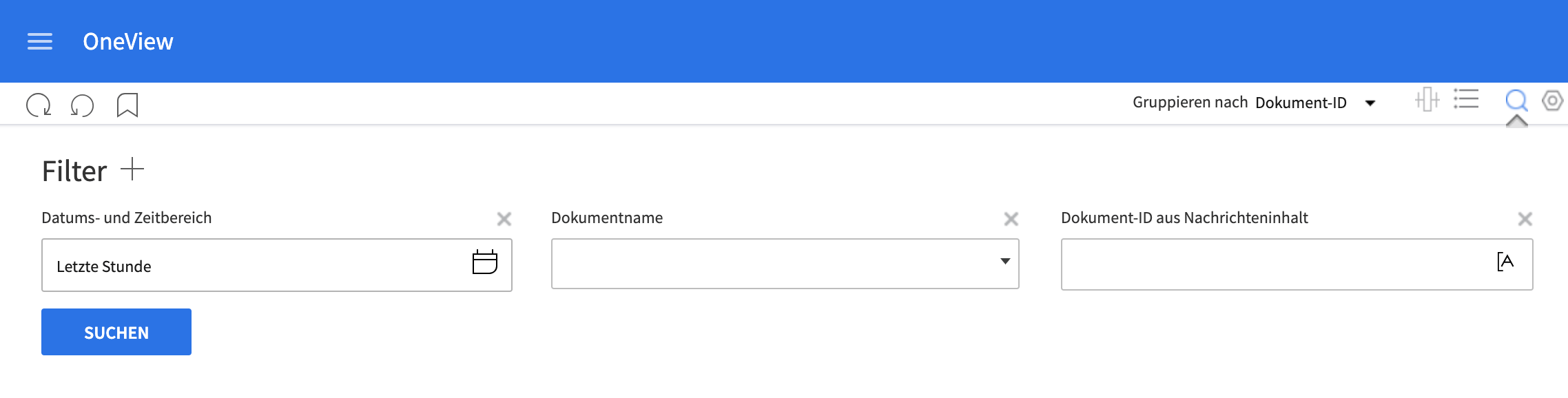
Task: Open the calendar date picker icon
Action: coord(485,262)
